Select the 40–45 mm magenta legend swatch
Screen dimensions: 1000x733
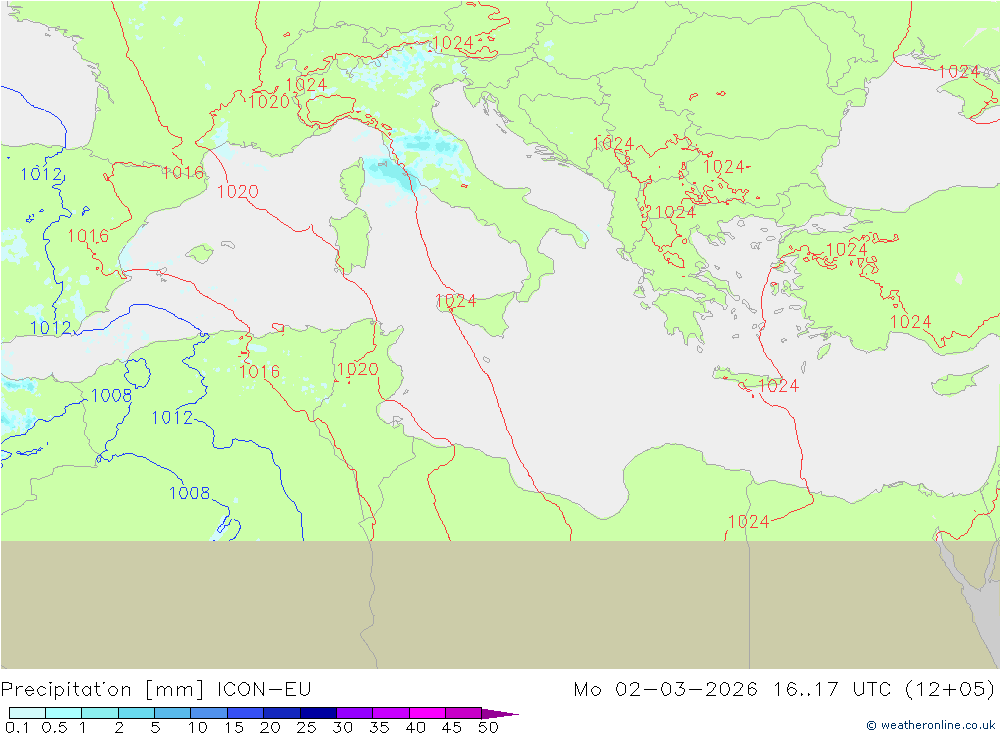tap(427, 713)
